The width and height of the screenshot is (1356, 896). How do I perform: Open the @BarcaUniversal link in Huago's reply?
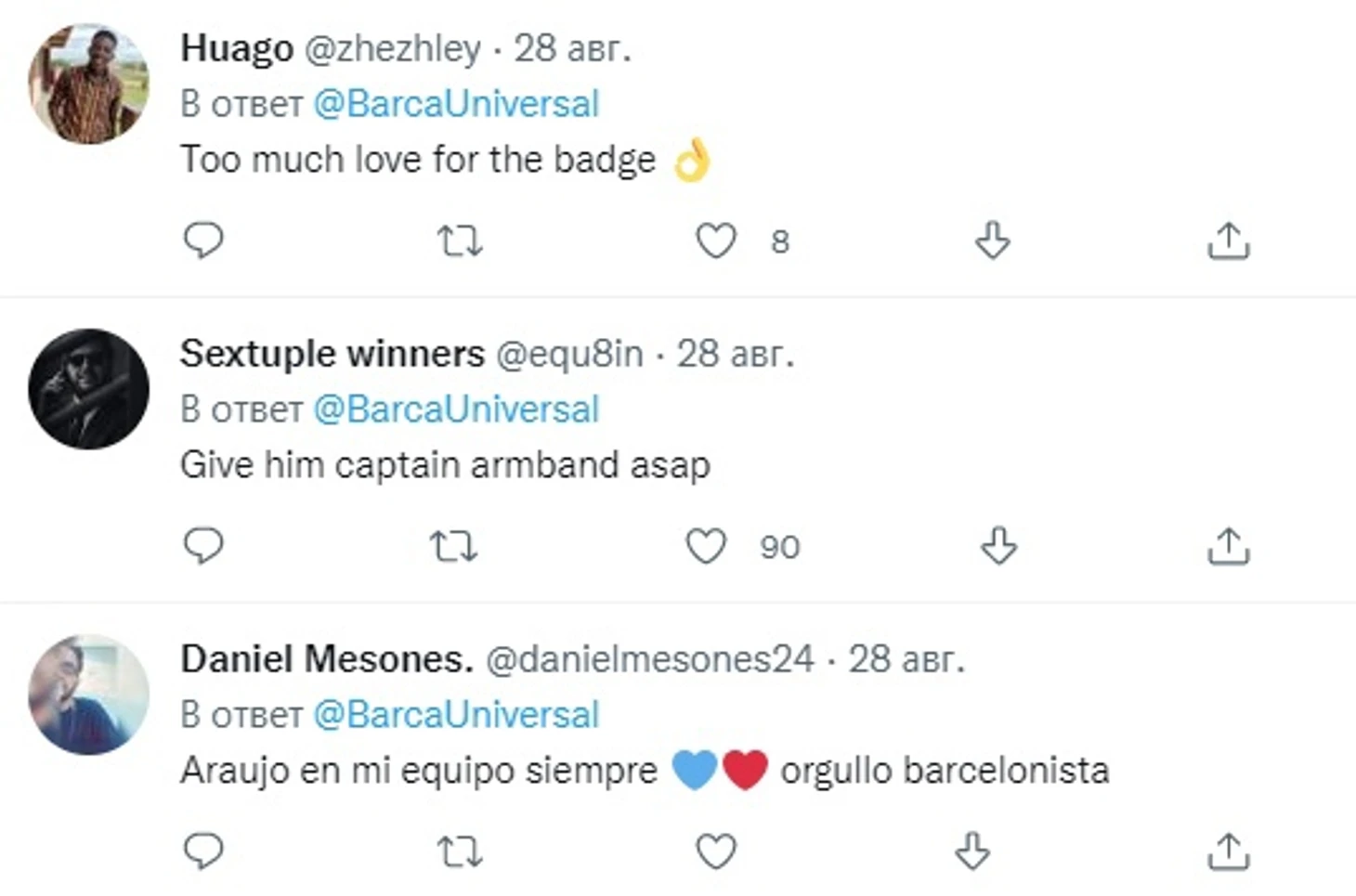pyautogui.click(x=456, y=104)
